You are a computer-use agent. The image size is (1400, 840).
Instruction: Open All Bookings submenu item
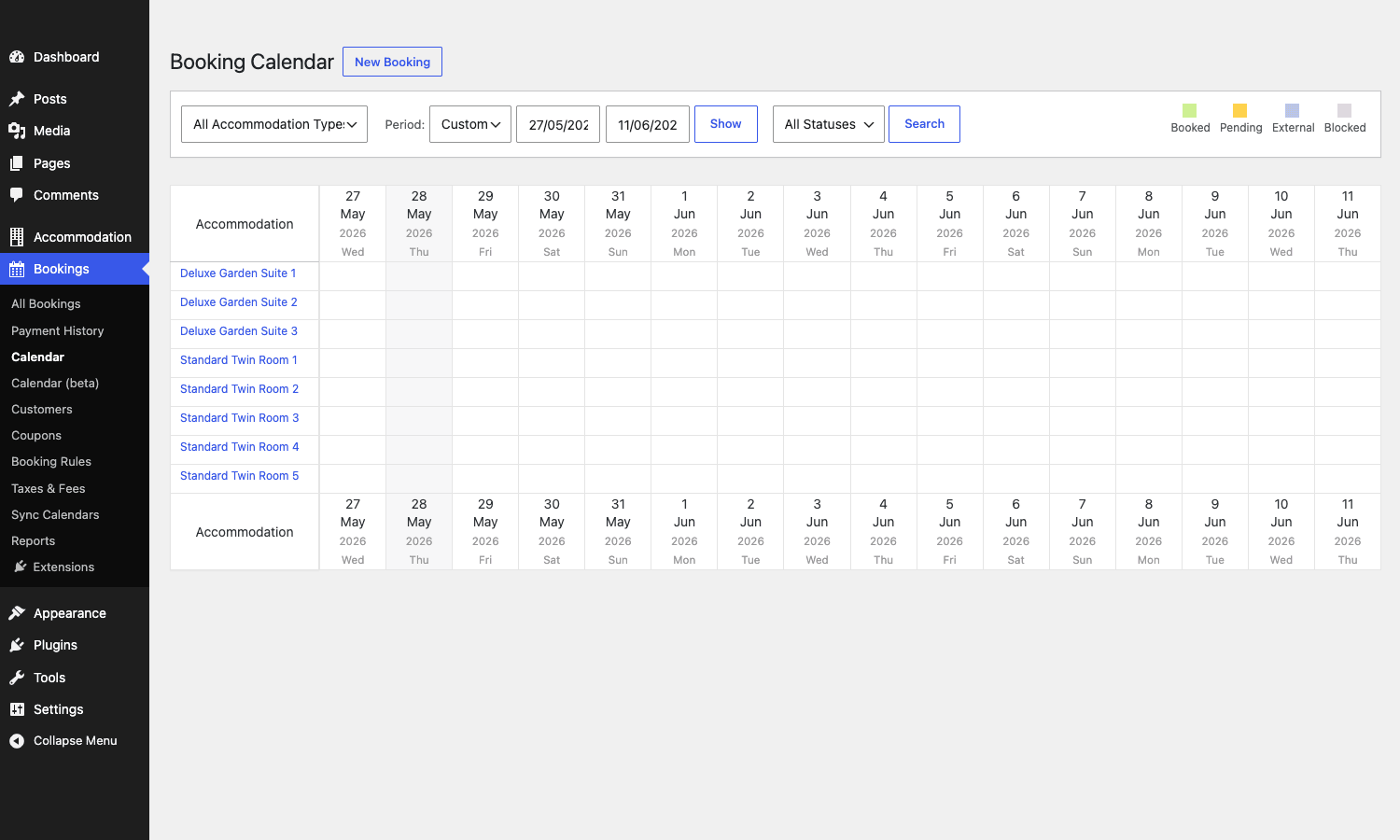click(x=46, y=304)
